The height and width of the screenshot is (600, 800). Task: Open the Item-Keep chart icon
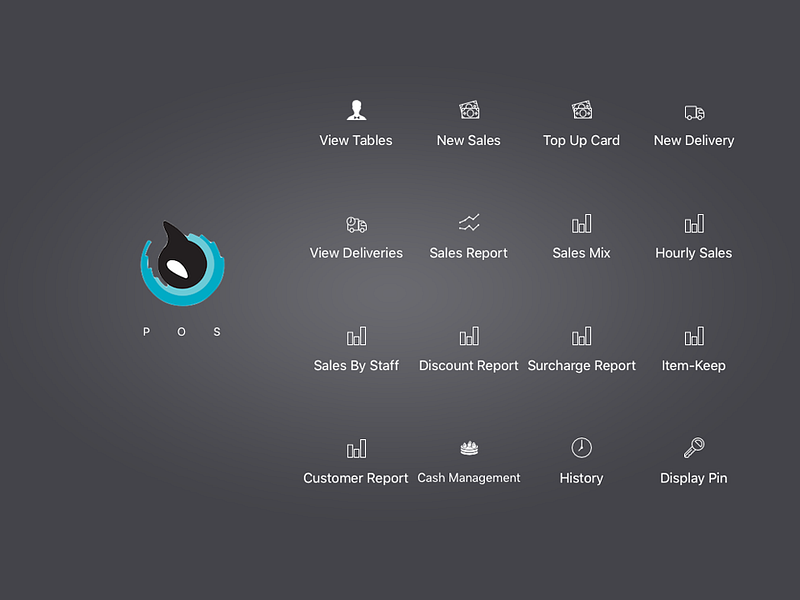[694, 336]
